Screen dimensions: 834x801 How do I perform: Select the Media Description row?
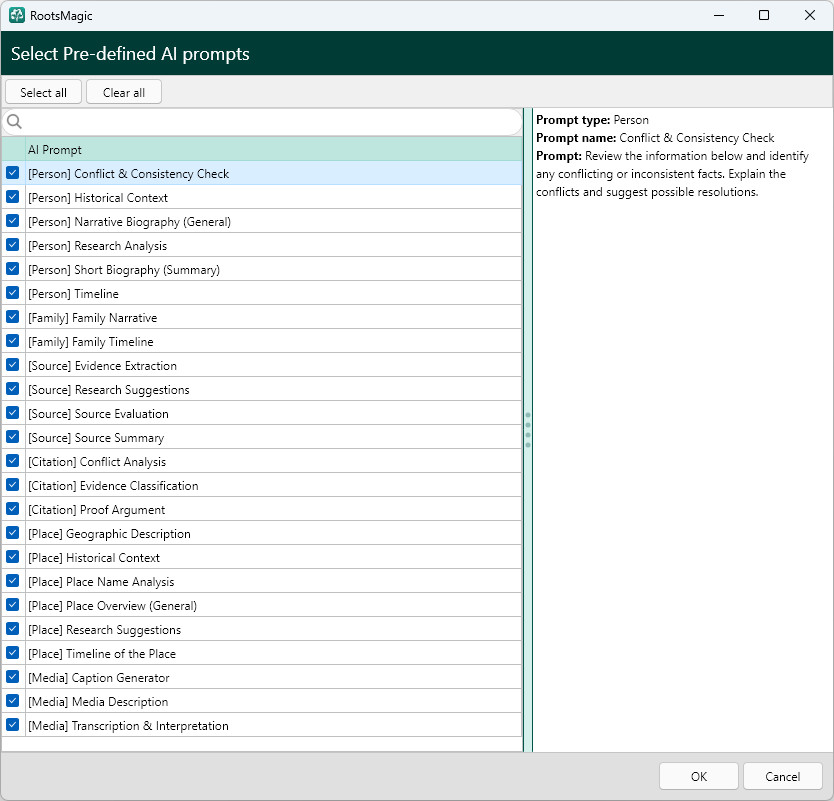[x=262, y=701]
